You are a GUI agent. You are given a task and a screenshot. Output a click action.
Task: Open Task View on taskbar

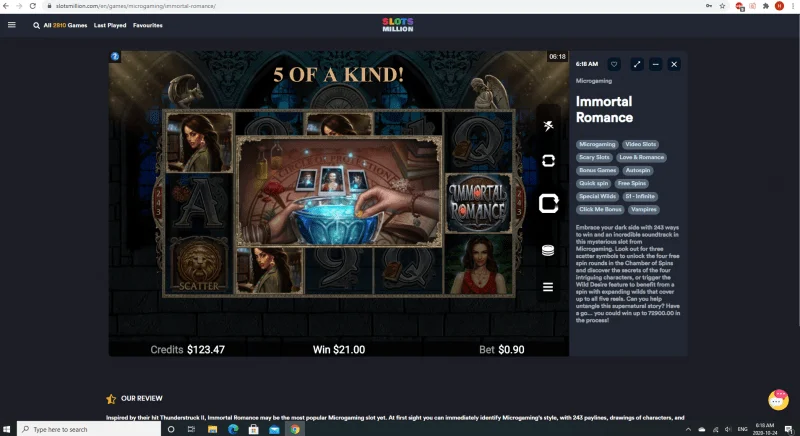tap(191, 429)
